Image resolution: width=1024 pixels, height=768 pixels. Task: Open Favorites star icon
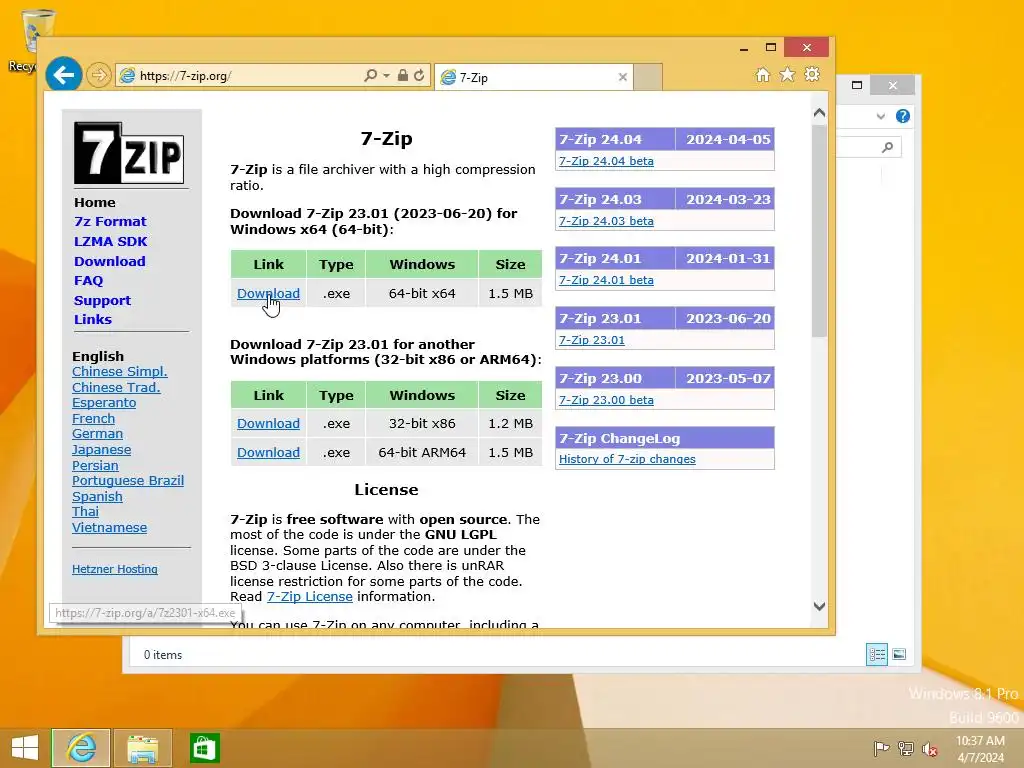click(x=788, y=75)
